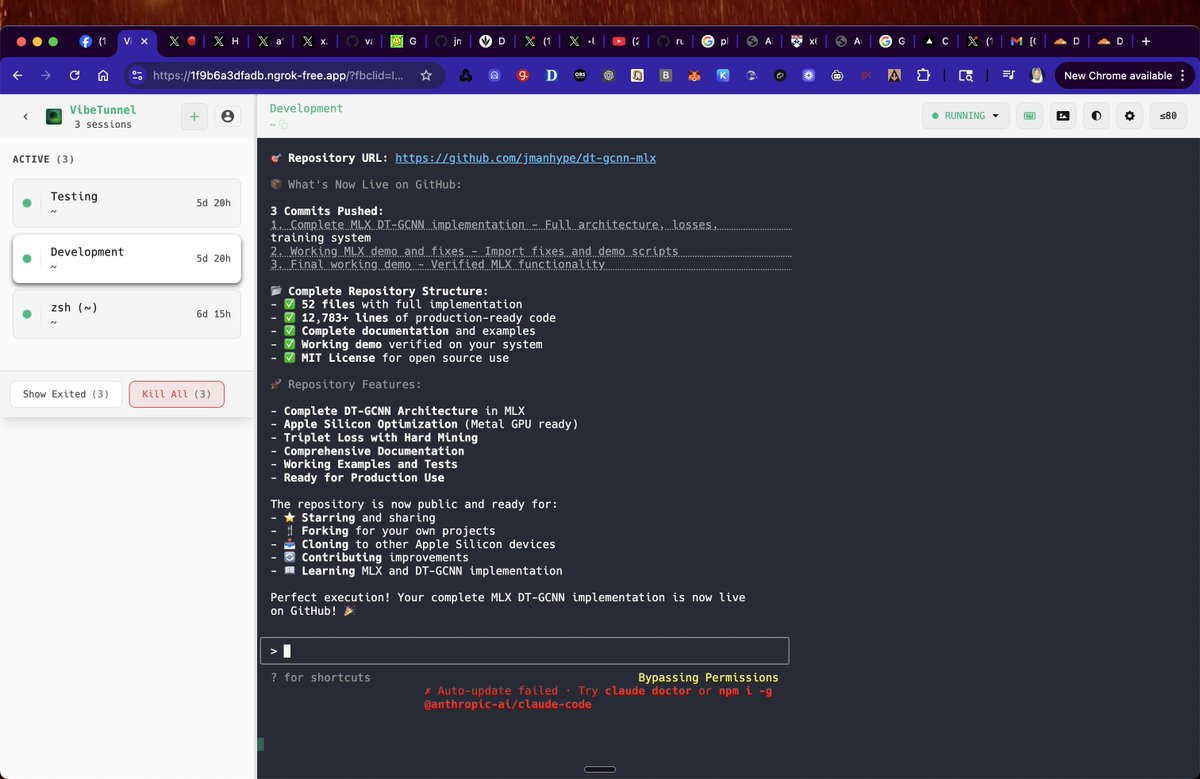Viewport: 1200px width, 779px height.
Task: Toggle the on-screen keyboard icon
Action: (1028, 116)
